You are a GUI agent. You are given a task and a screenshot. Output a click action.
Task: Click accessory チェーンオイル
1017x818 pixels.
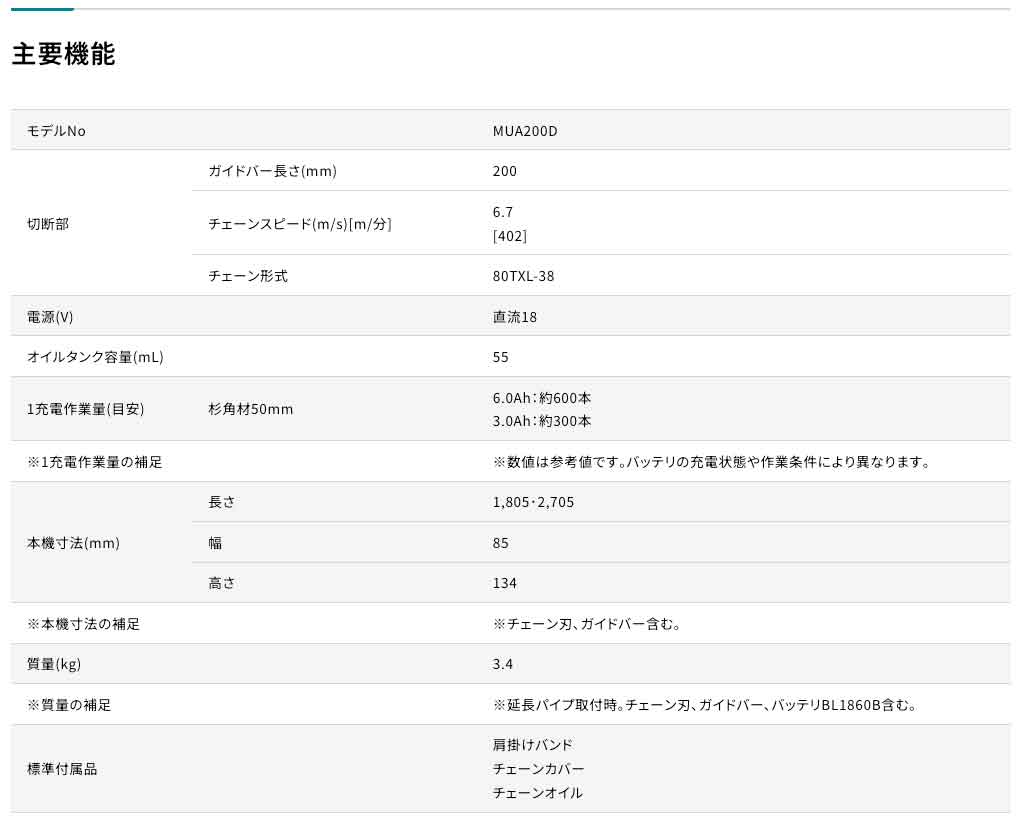(538, 793)
